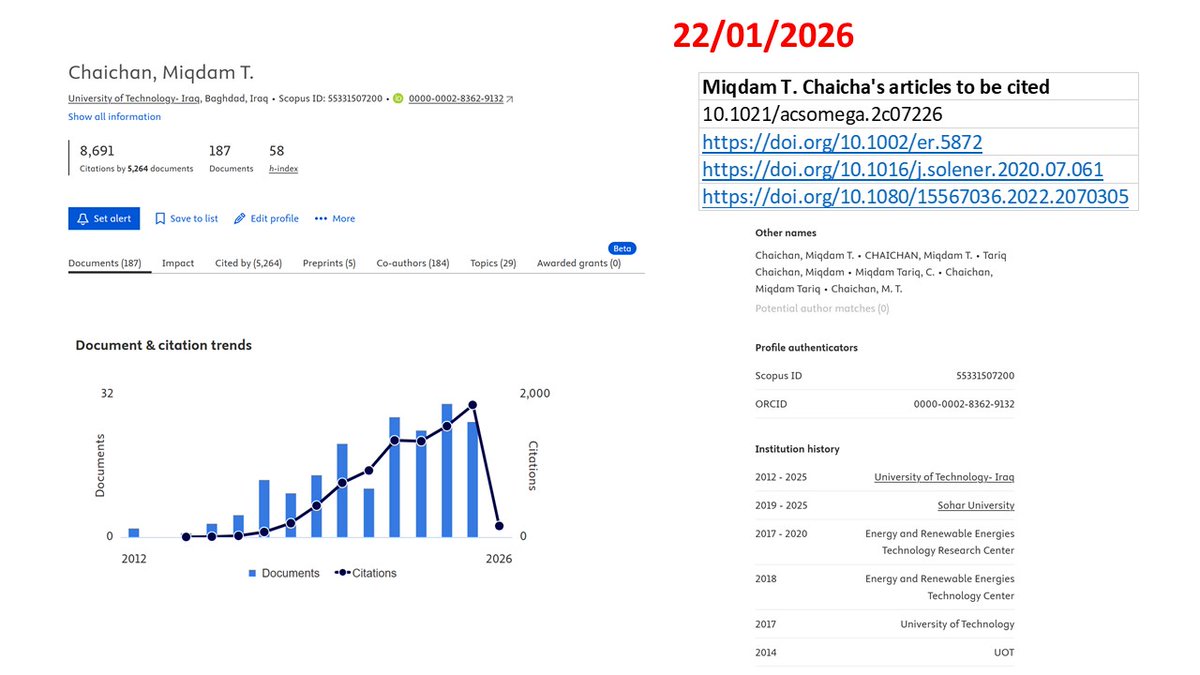Open the Topics (29) tab
Image resolution: width=1200 pixels, height=675 pixels.
click(493, 264)
